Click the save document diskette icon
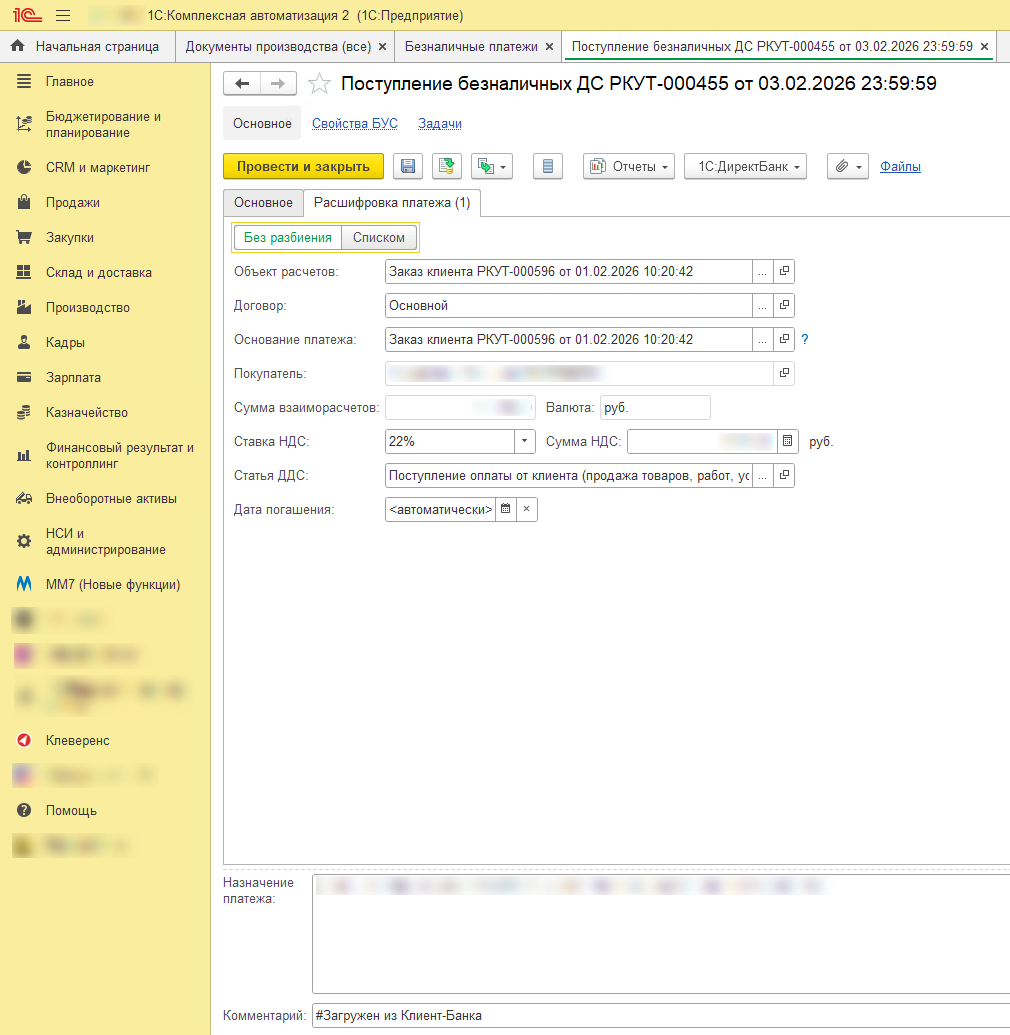The image size is (1010, 1035). pyautogui.click(x=408, y=166)
